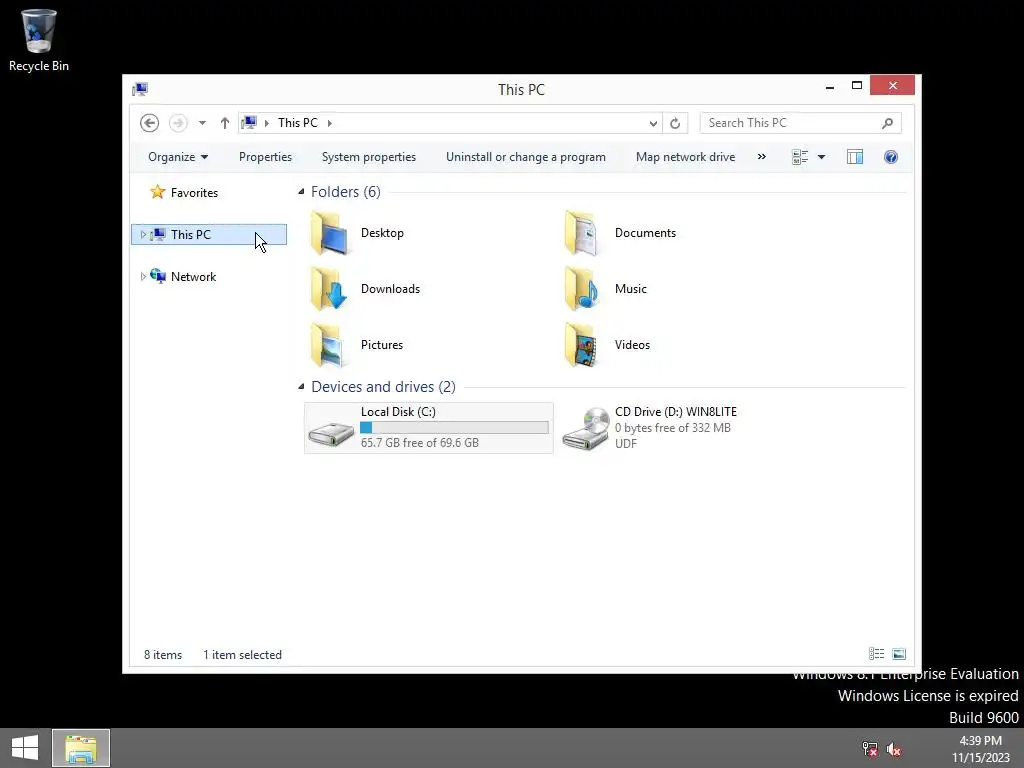
Task: Click the Forward arrow navigation button
Action: [x=178, y=123]
